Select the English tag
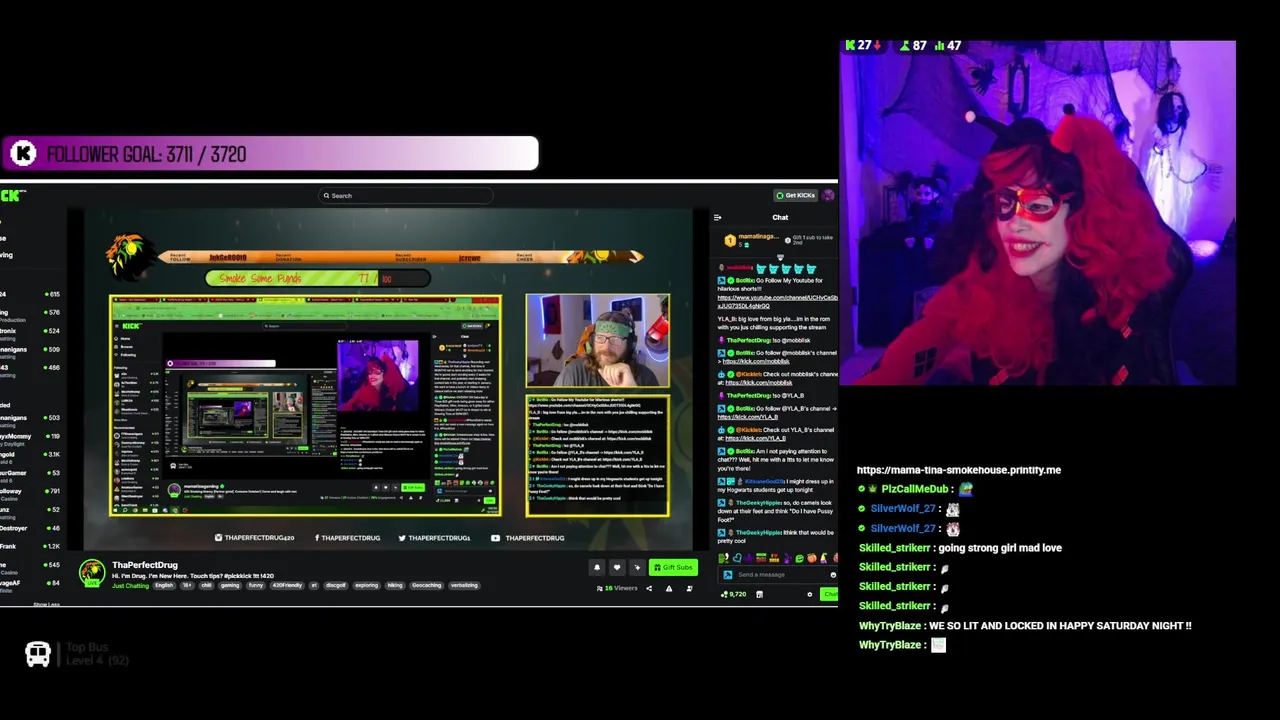Screen dimensions: 1280x720 coord(164,586)
